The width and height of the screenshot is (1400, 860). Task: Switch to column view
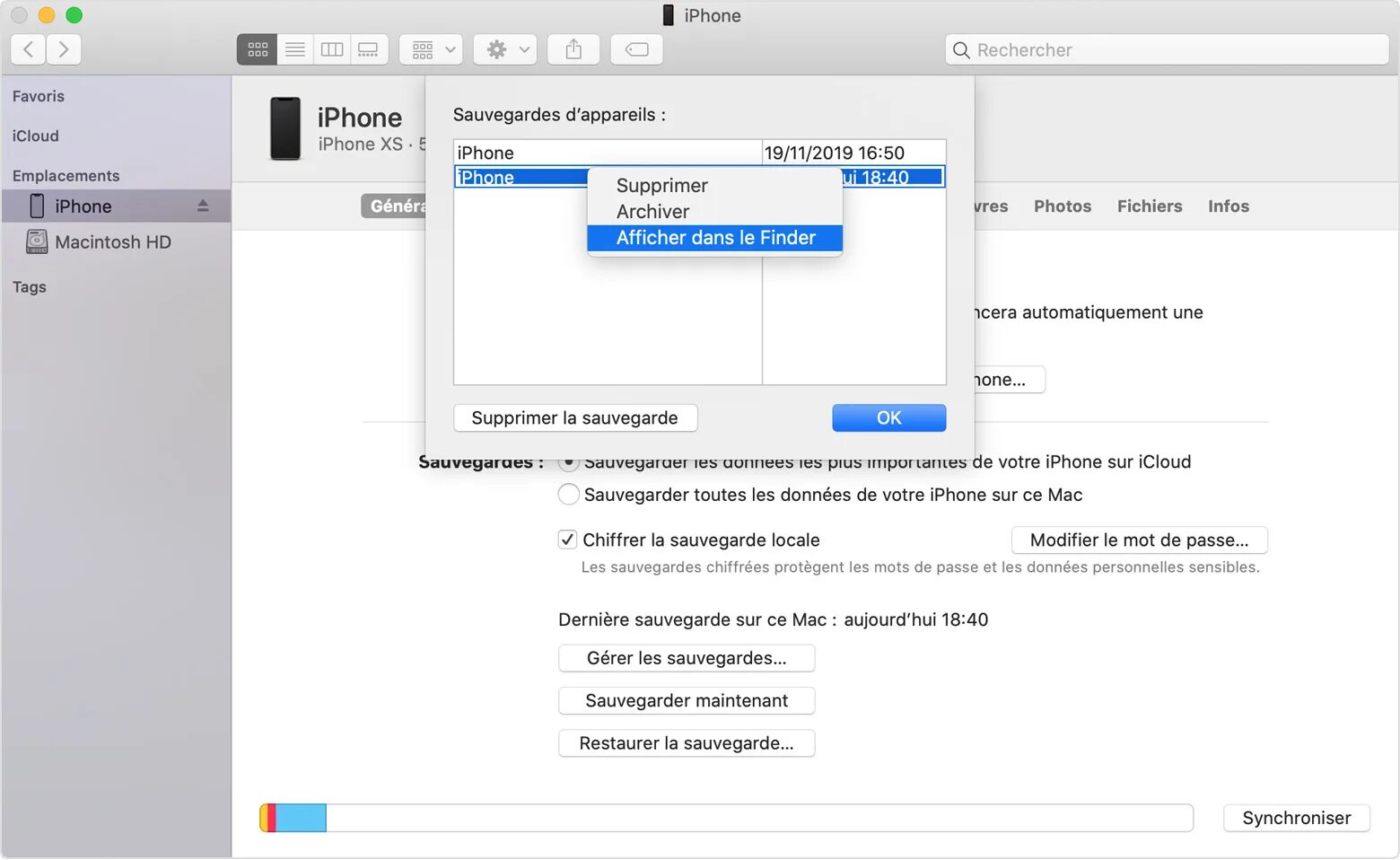coord(332,49)
